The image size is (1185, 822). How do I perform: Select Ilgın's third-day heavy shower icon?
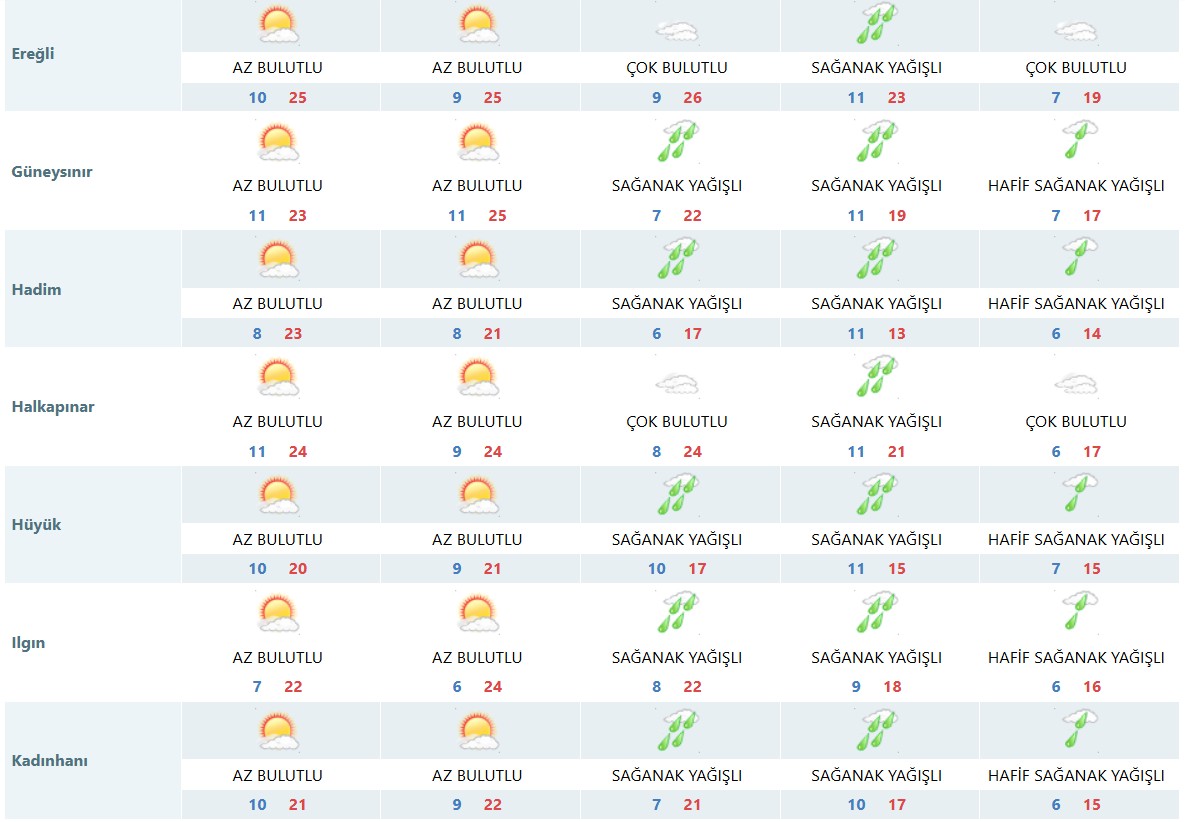[677, 613]
